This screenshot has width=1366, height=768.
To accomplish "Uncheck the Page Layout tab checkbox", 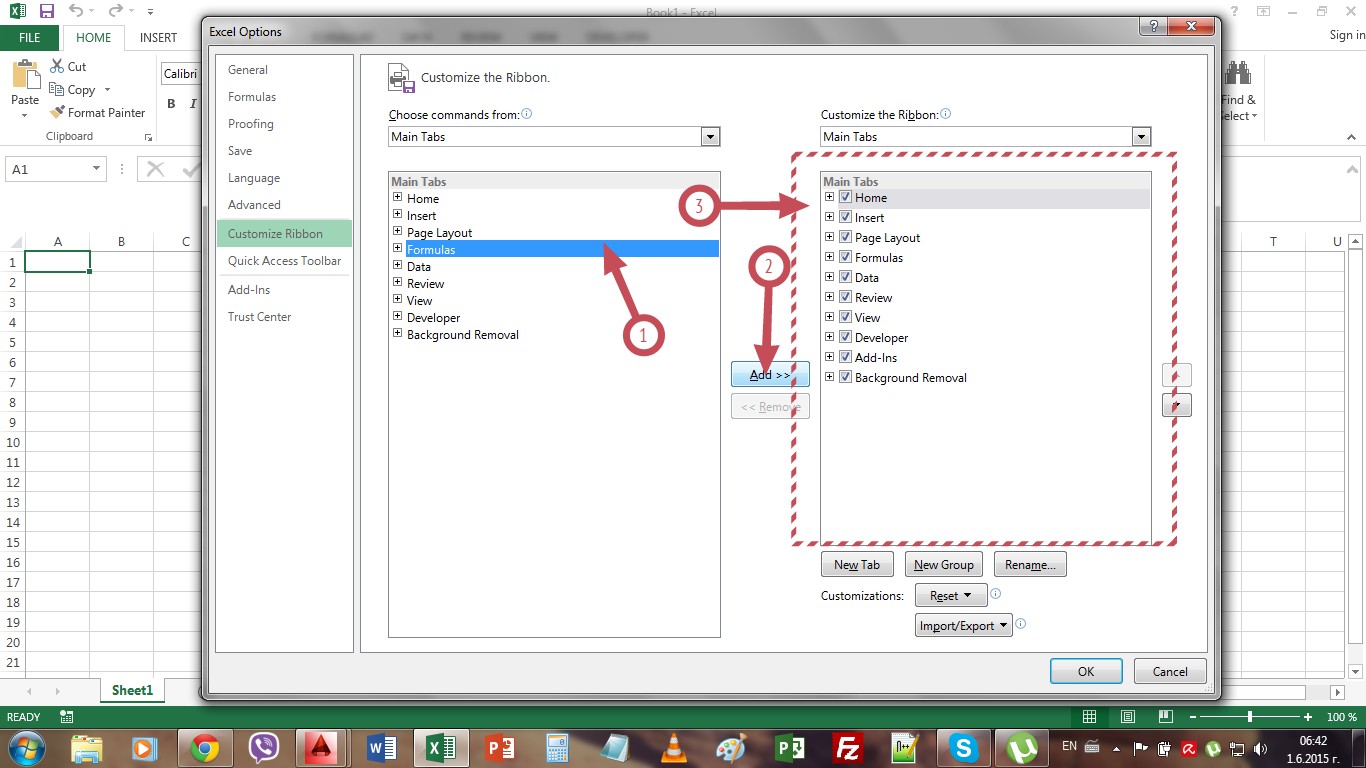I will click(846, 238).
